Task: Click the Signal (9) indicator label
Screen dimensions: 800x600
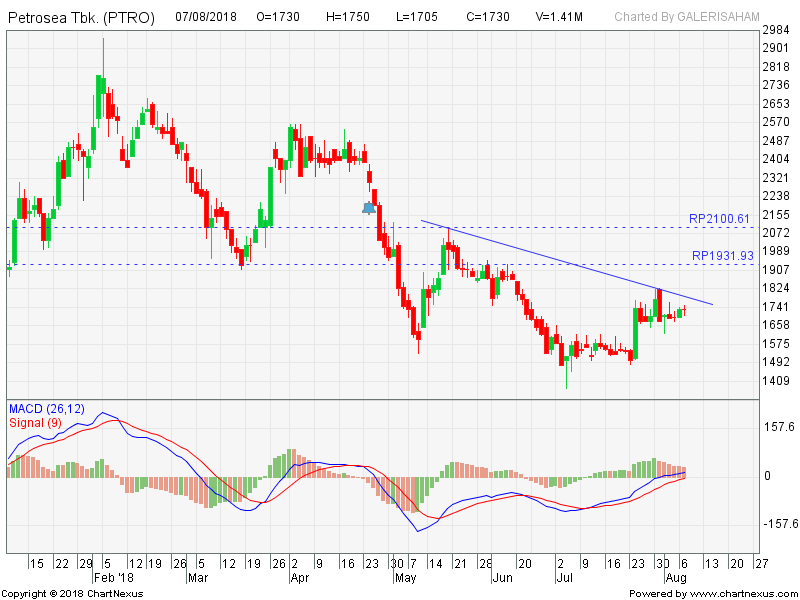Action: 37,422
